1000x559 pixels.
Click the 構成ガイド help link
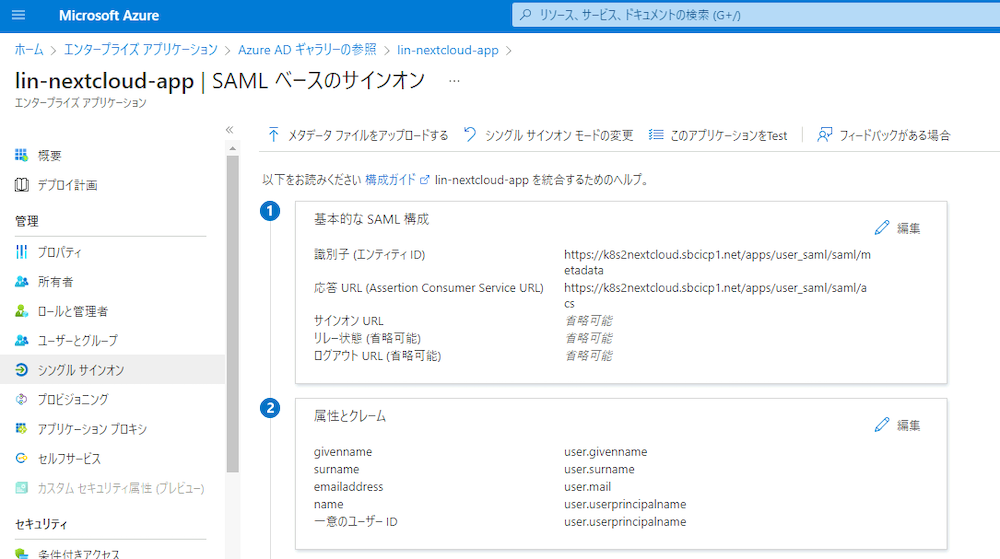point(390,180)
